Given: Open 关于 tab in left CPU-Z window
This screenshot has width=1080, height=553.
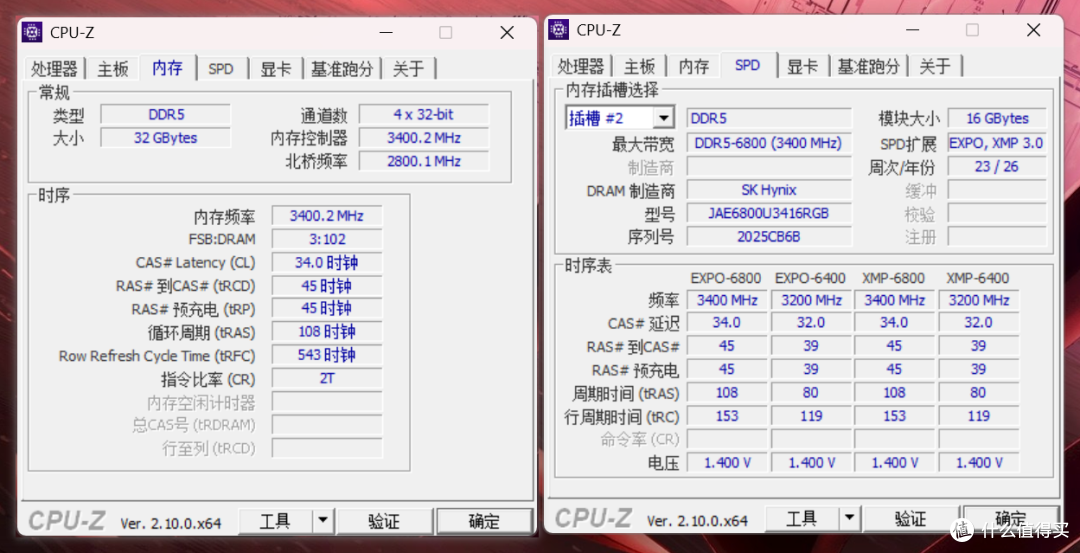Looking at the screenshot, I should (x=408, y=69).
